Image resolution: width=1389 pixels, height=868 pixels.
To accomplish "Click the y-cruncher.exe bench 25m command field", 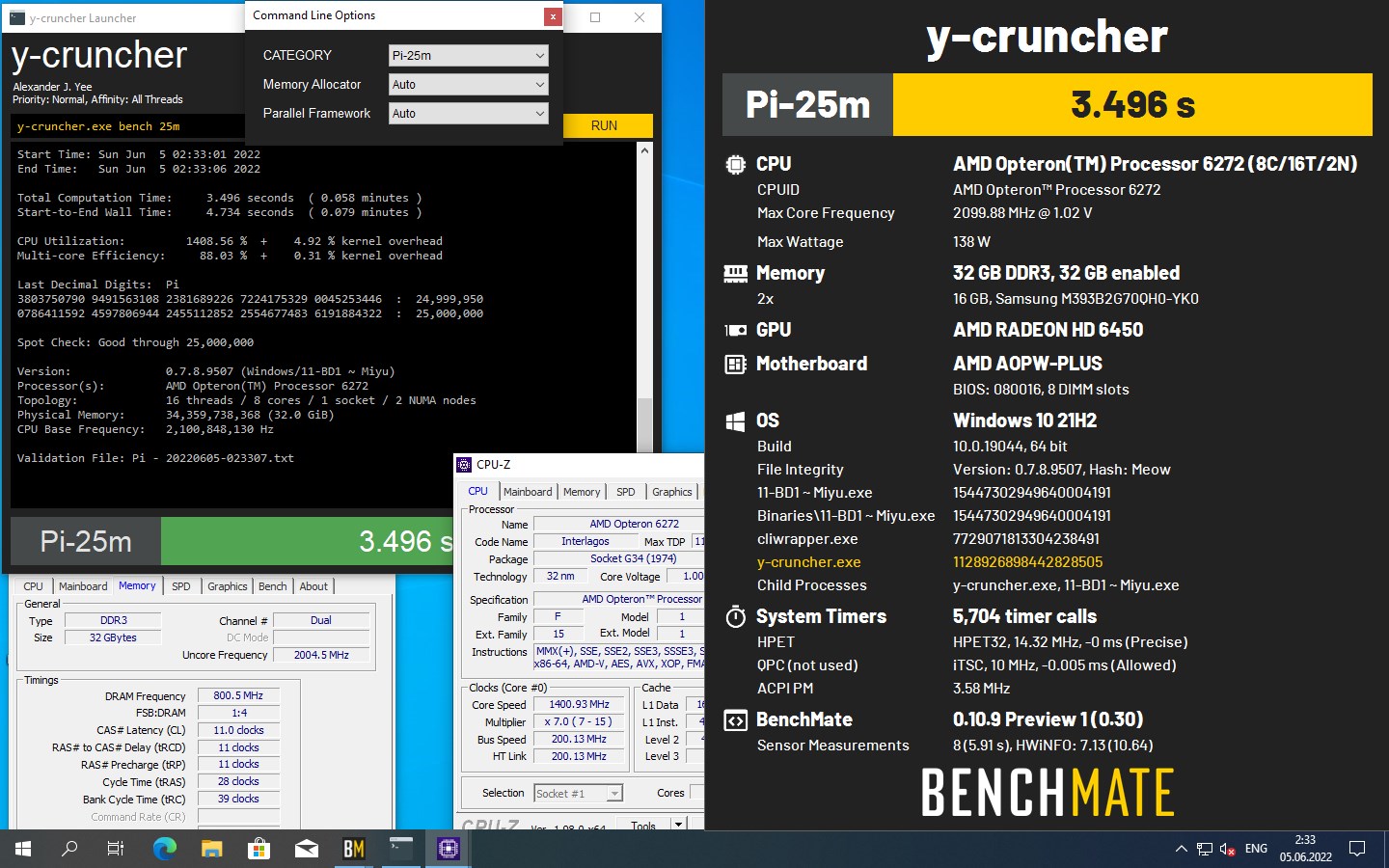I will click(127, 126).
